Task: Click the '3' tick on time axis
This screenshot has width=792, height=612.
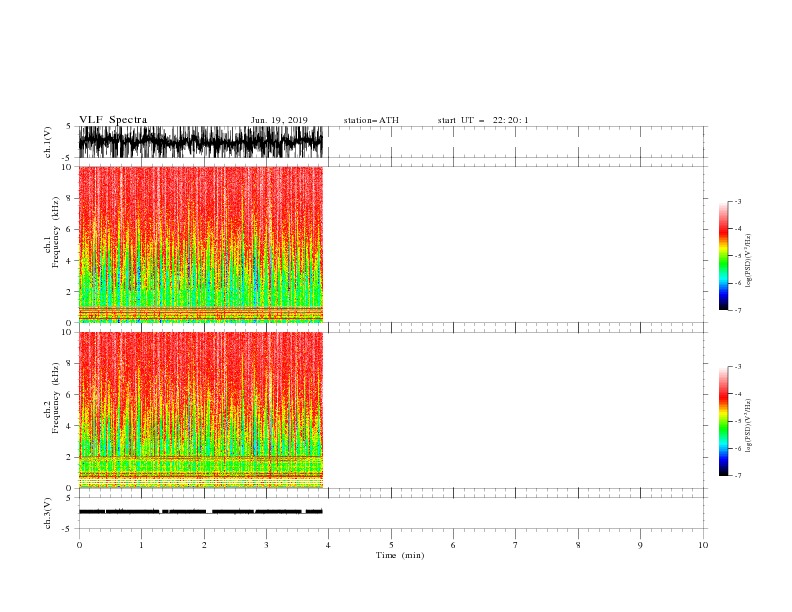Action: pyautogui.click(x=266, y=545)
